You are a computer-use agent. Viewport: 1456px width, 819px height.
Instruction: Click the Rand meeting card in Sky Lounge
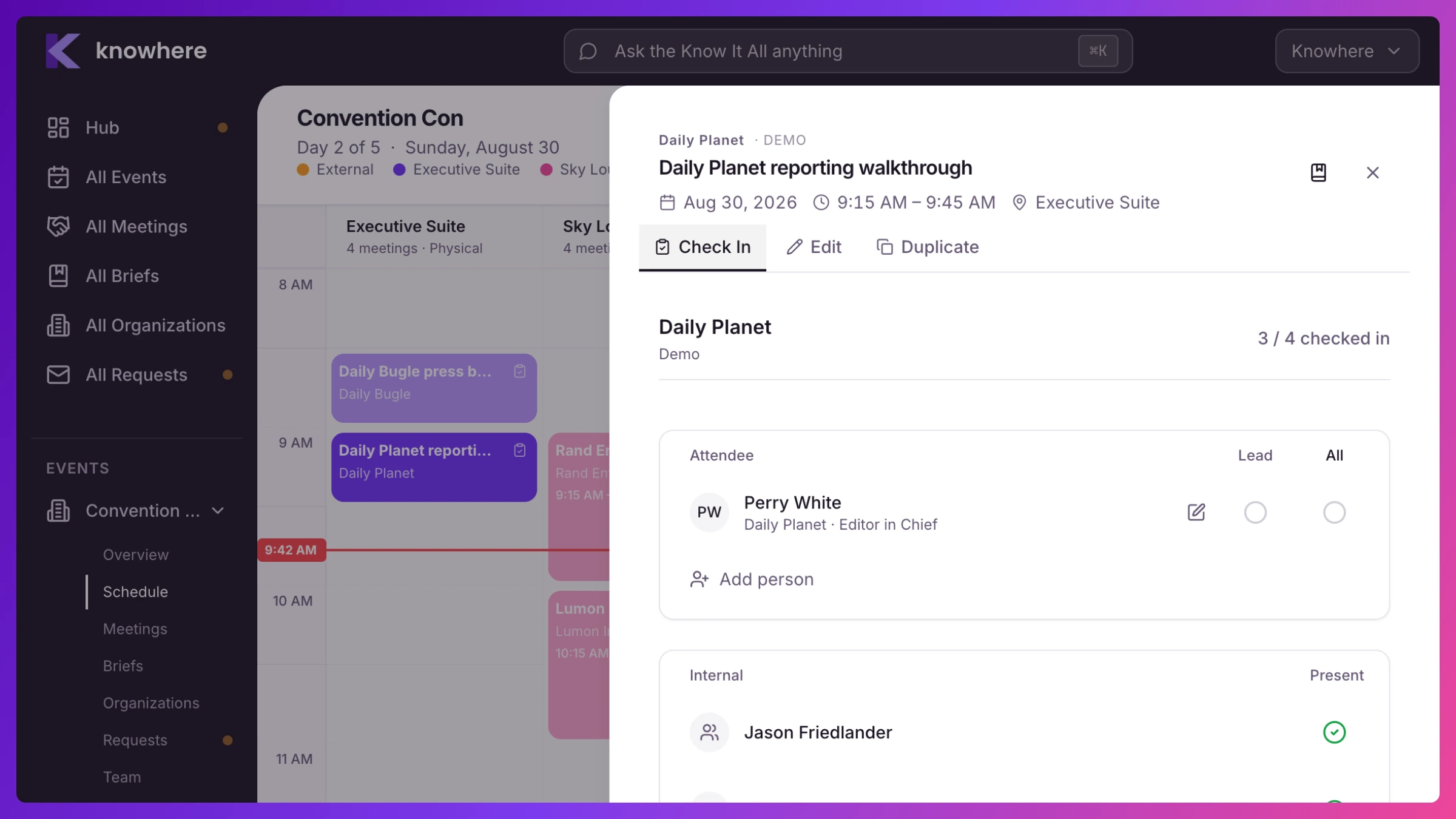click(x=579, y=507)
